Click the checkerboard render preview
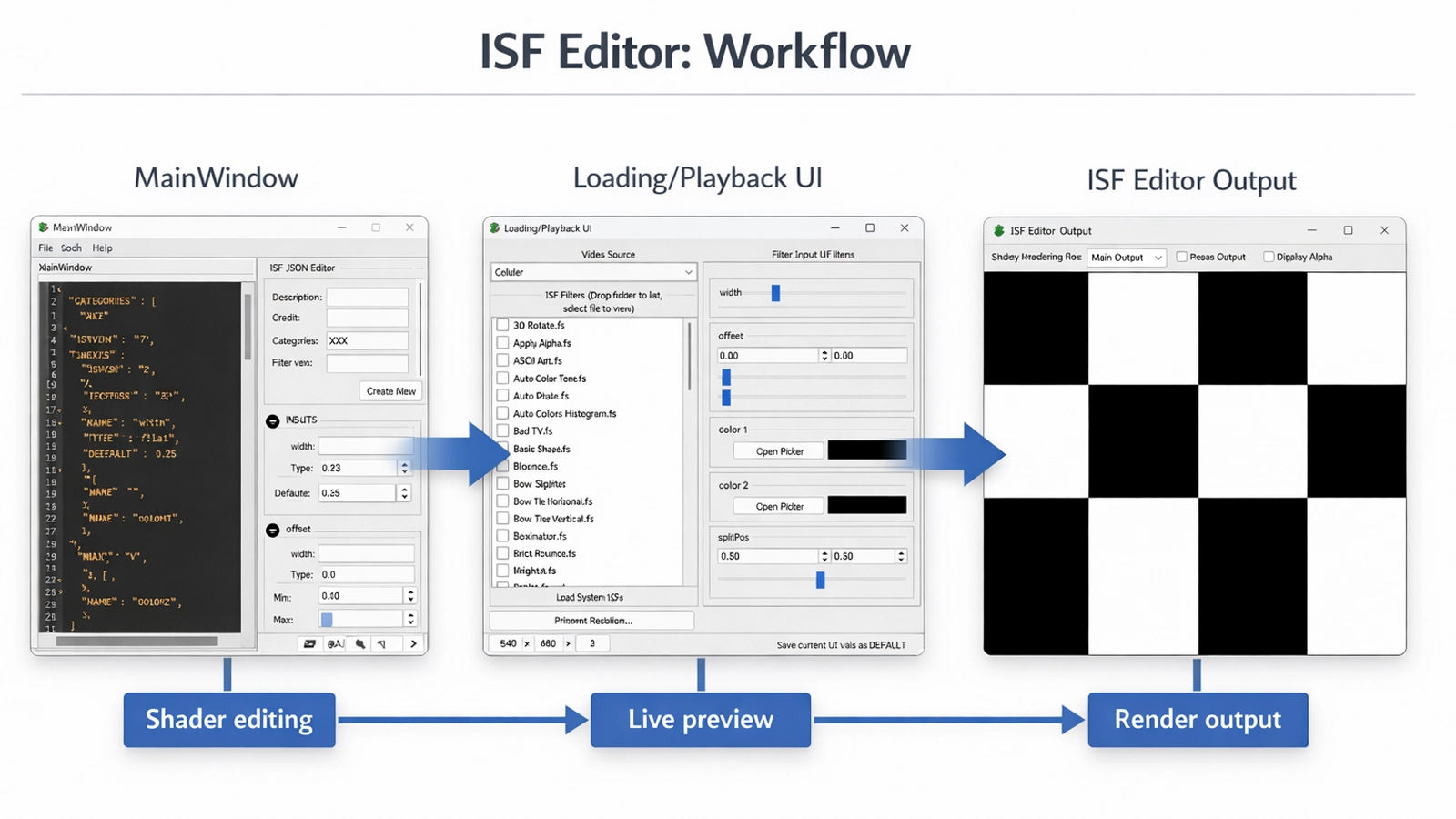 tap(1195, 463)
